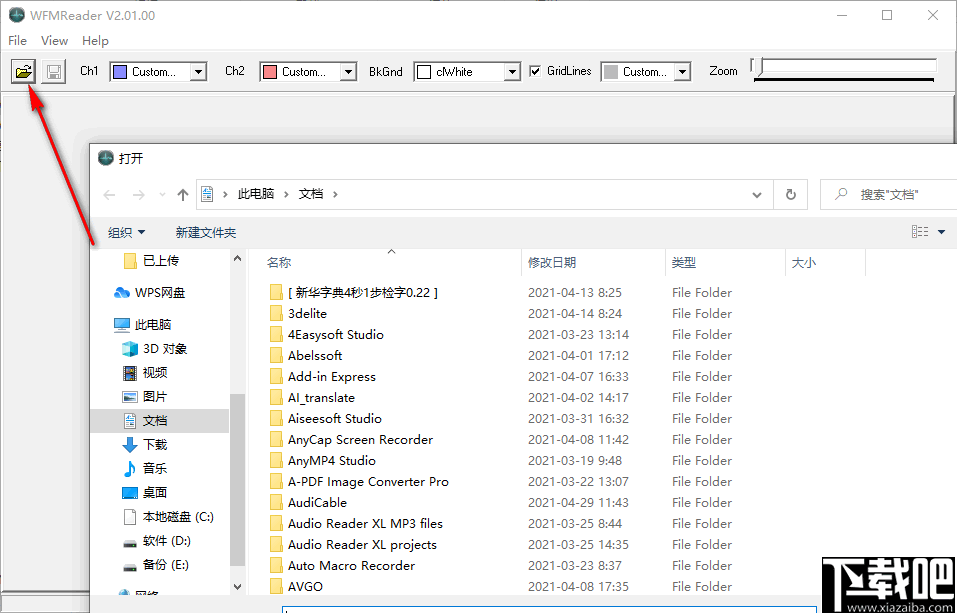Click the change-view layout icon near top right

(919, 231)
